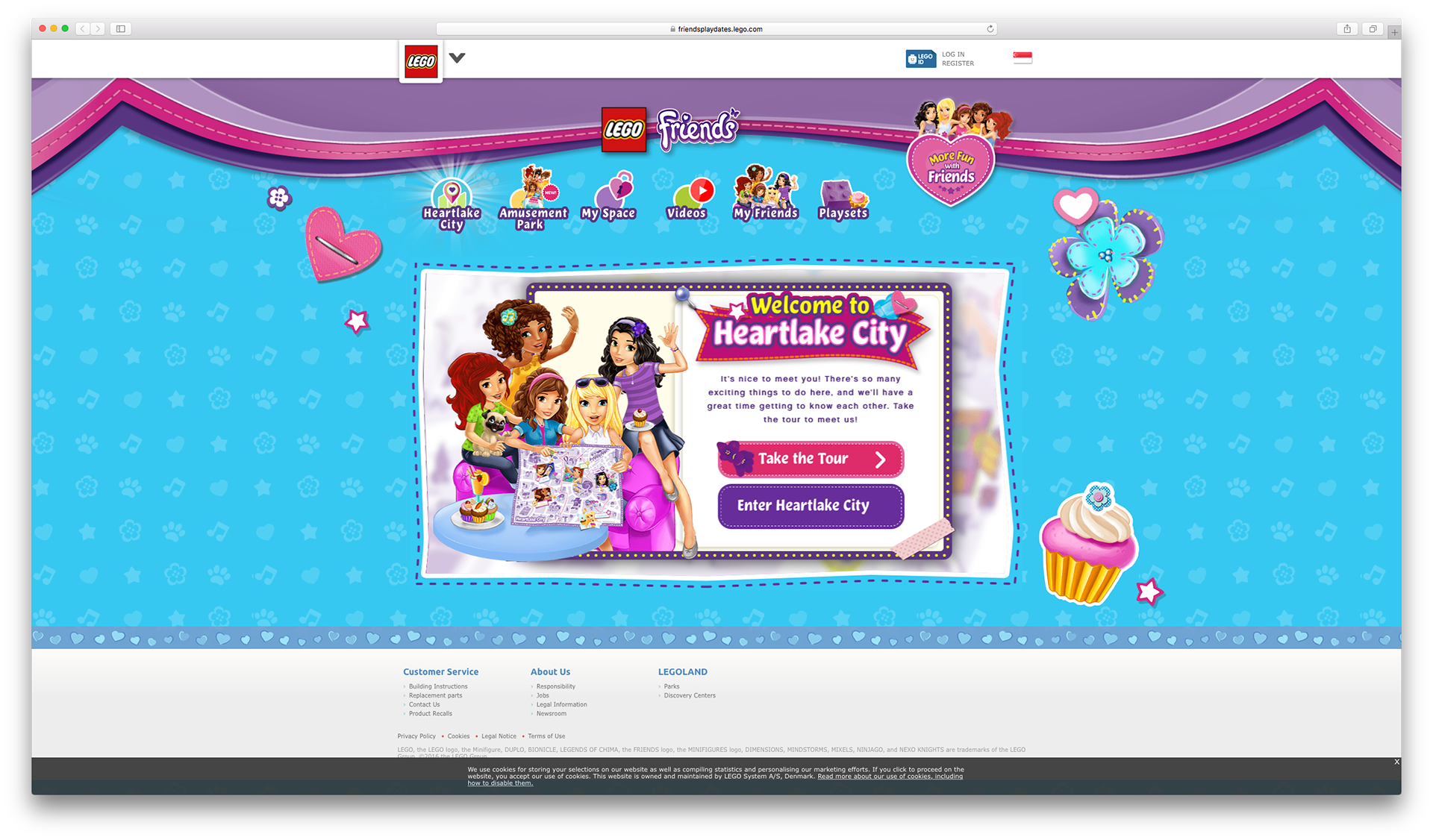Go back with Safari's back arrow
Screen dimensions: 1433x840
83,29
